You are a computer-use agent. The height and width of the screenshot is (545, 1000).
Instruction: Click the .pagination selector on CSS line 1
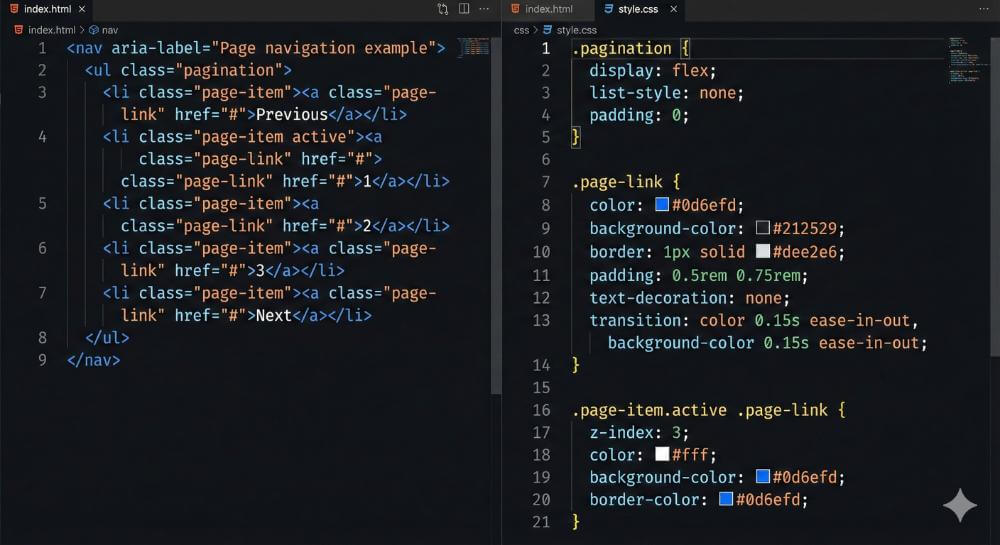pos(622,48)
